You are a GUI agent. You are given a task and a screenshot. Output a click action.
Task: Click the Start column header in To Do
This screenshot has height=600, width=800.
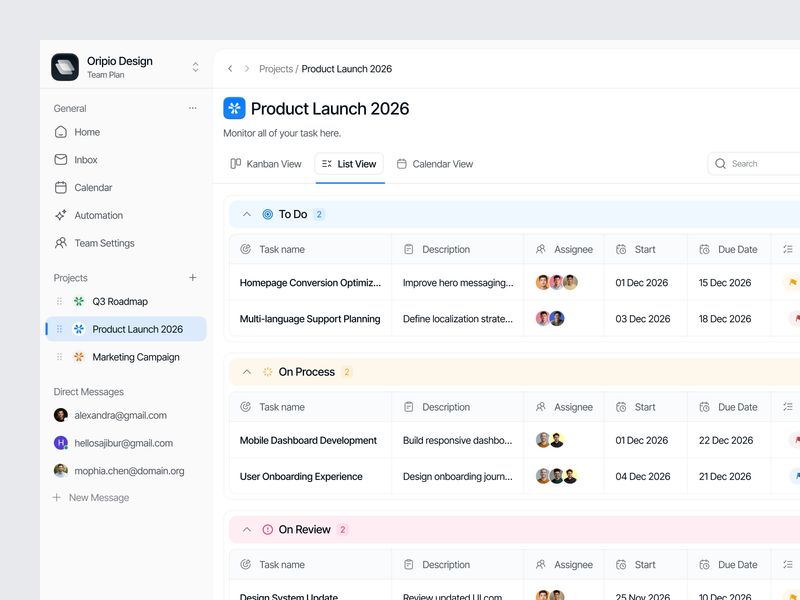coord(645,249)
